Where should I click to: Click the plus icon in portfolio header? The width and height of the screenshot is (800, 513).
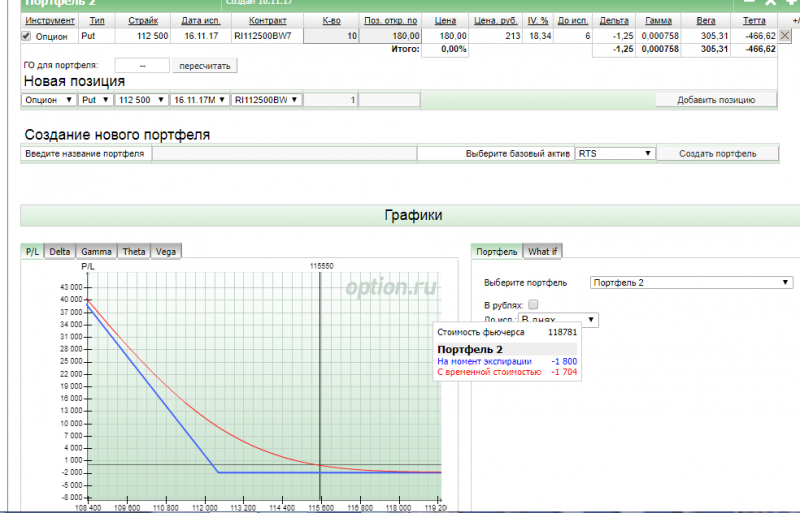(x=792, y=3)
